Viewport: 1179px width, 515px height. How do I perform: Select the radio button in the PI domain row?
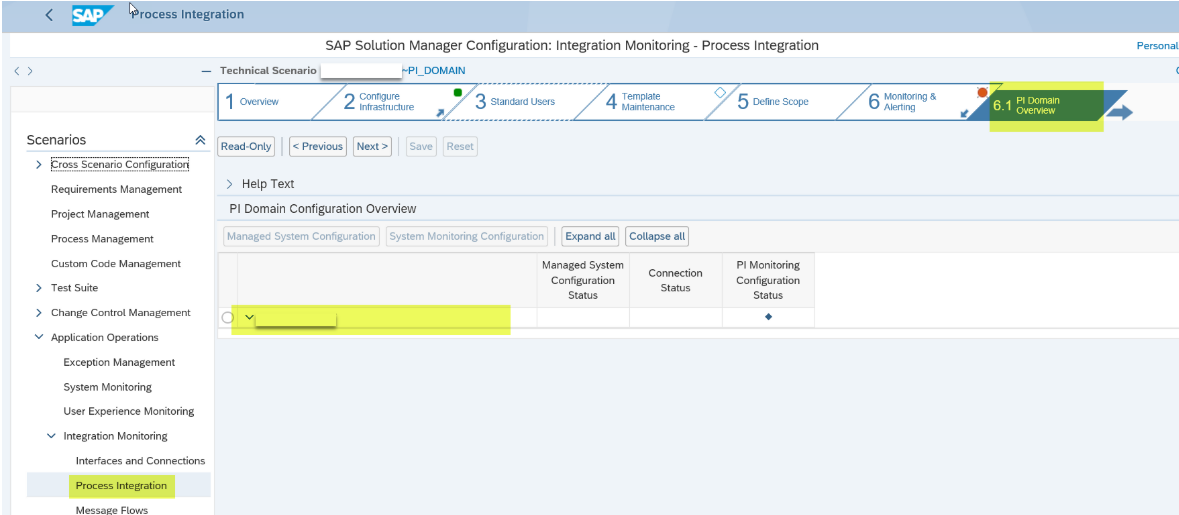pos(228,317)
